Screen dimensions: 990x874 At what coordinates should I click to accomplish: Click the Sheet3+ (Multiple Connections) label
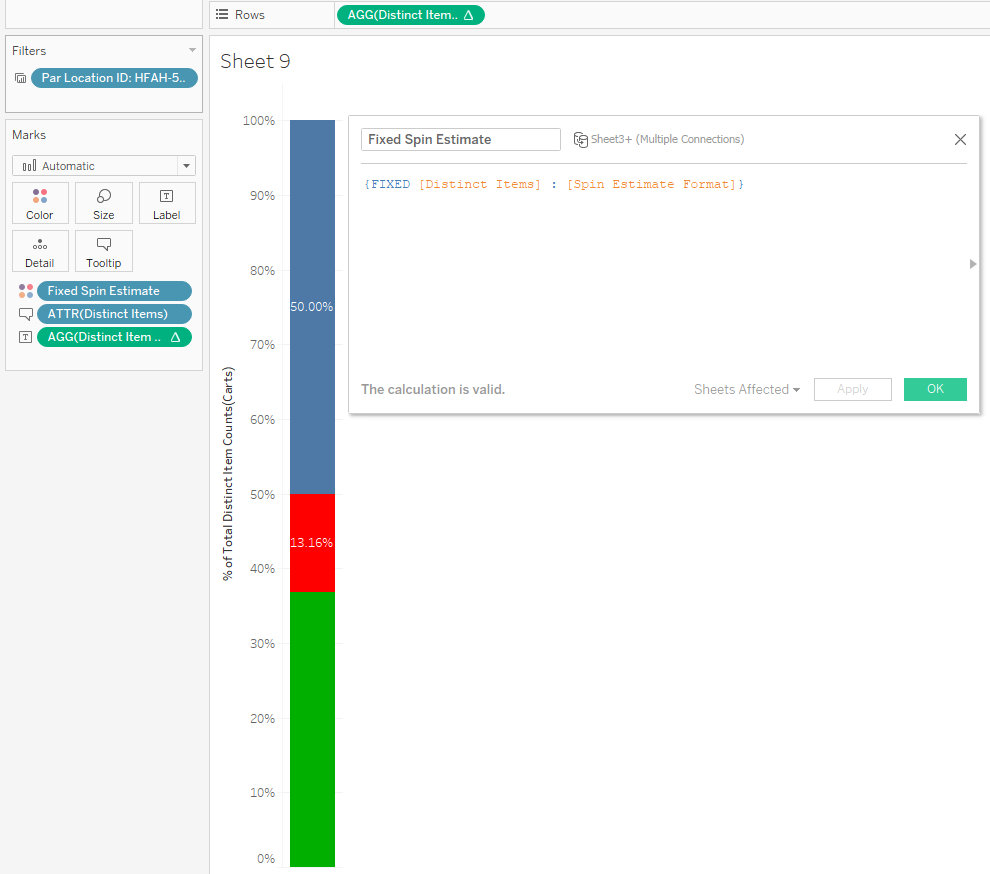[x=667, y=140]
